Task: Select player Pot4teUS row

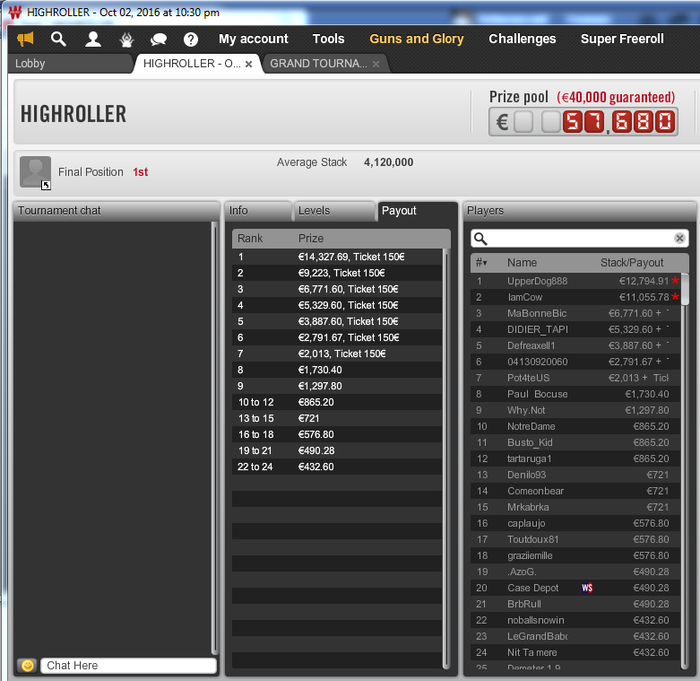Action: [575, 378]
